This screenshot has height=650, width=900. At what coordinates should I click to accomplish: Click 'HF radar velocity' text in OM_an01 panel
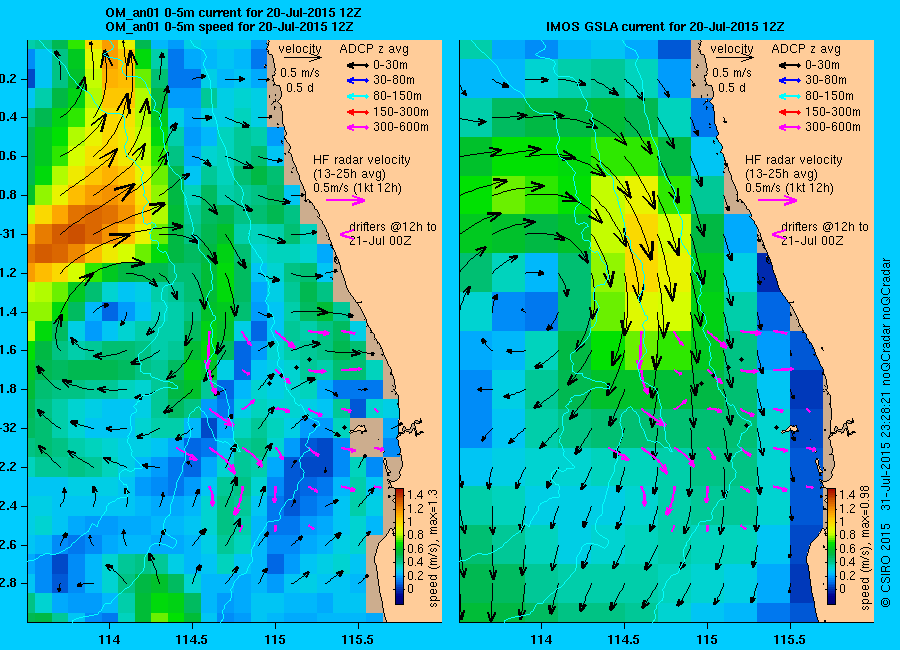pyautogui.click(x=362, y=160)
